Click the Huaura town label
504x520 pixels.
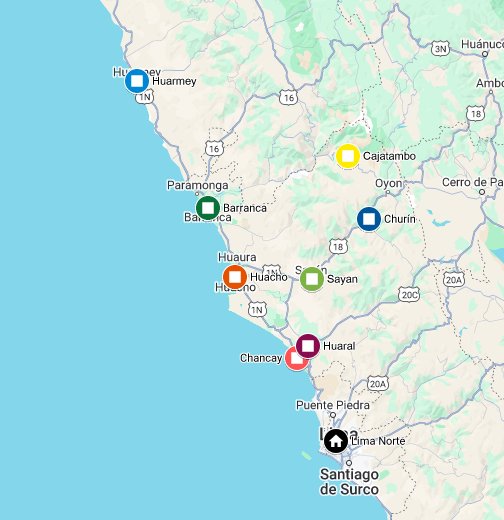(237, 257)
